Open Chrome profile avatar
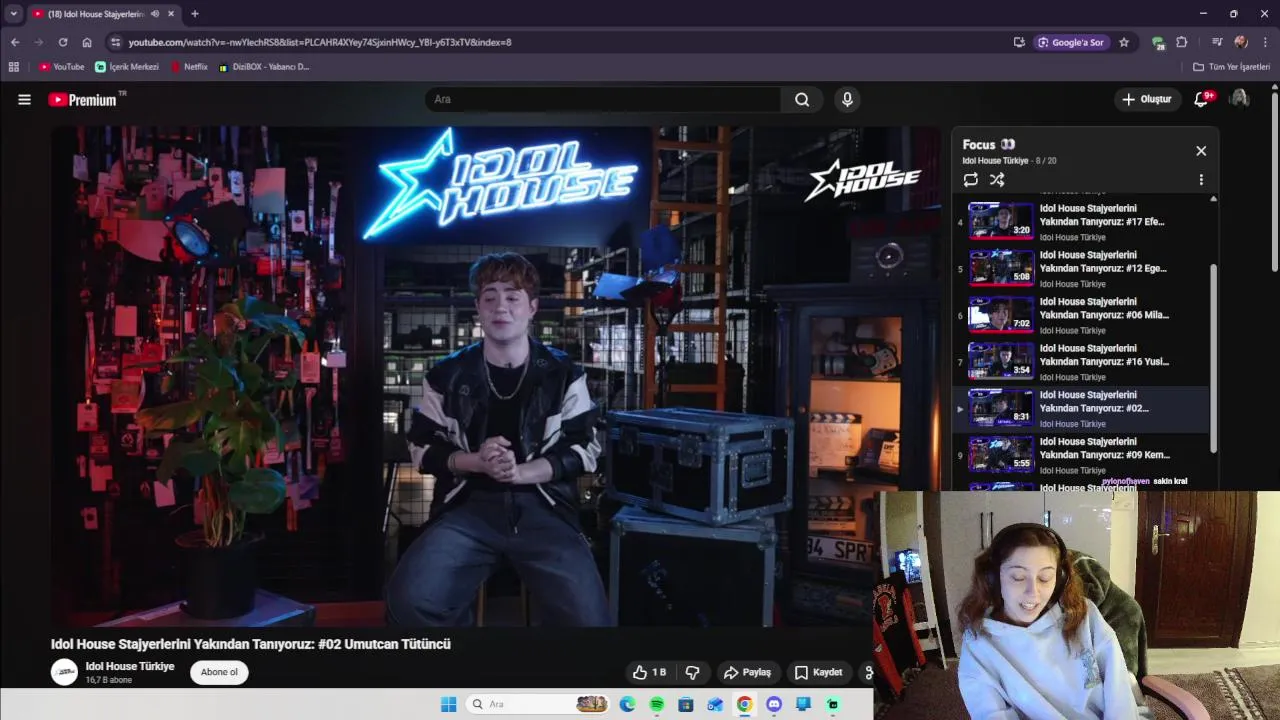This screenshot has height=720, width=1280. click(x=1241, y=42)
